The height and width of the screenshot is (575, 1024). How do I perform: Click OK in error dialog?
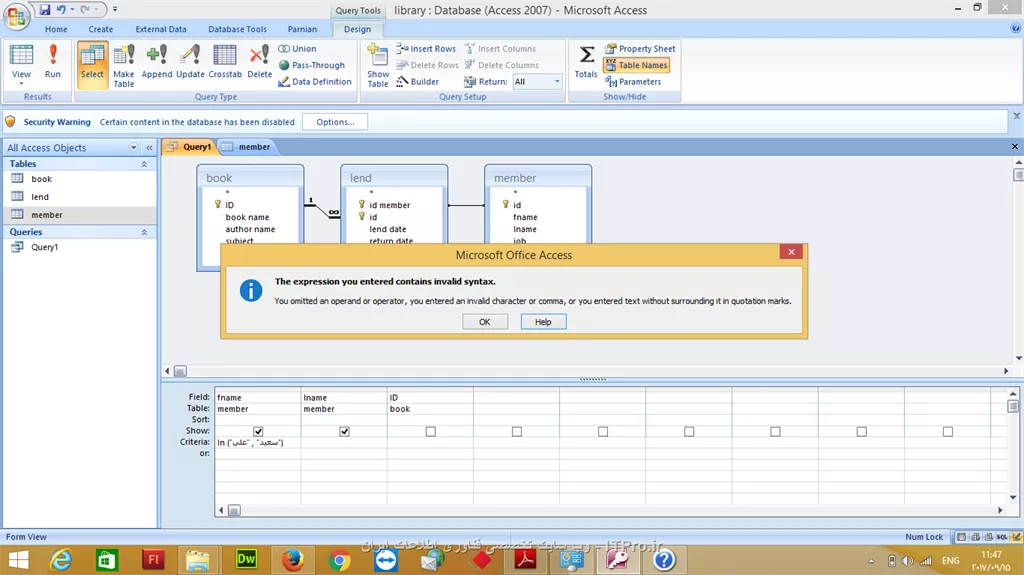[x=485, y=321]
